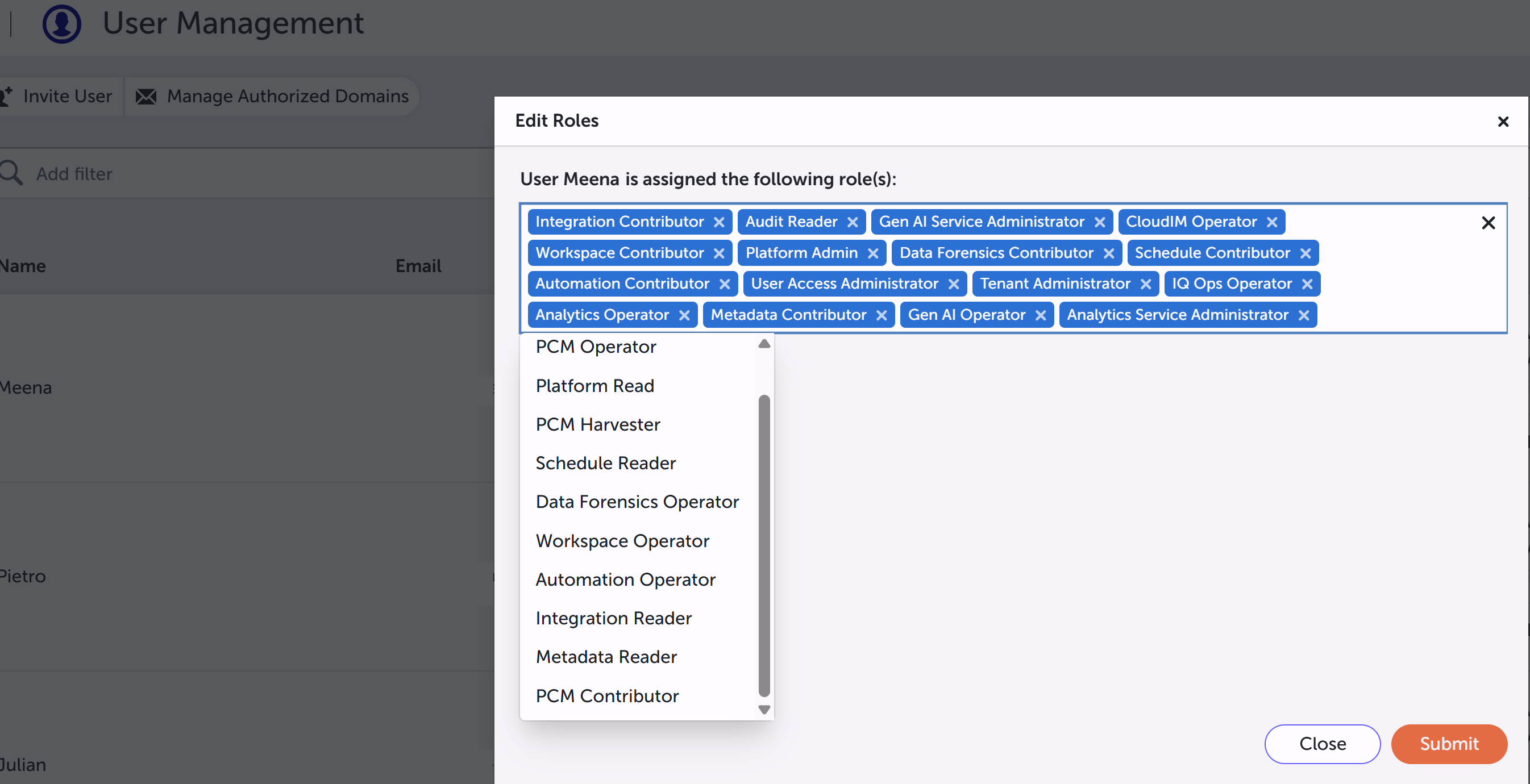Remove User Access Administrator role tag
Screen dimensions: 1530x784
[953, 284]
